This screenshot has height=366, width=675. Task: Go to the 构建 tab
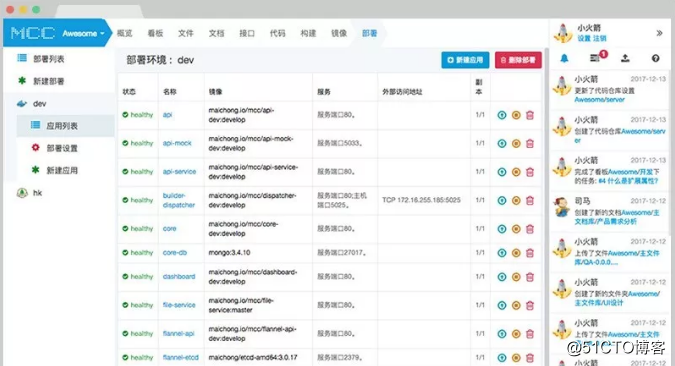(x=308, y=33)
